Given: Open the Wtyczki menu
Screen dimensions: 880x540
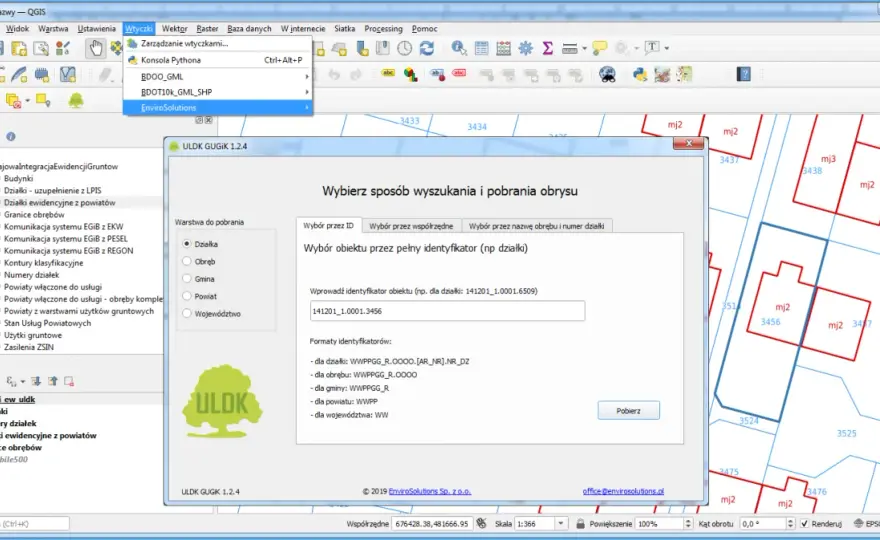Looking at the screenshot, I should pyautogui.click(x=139, y=29).
